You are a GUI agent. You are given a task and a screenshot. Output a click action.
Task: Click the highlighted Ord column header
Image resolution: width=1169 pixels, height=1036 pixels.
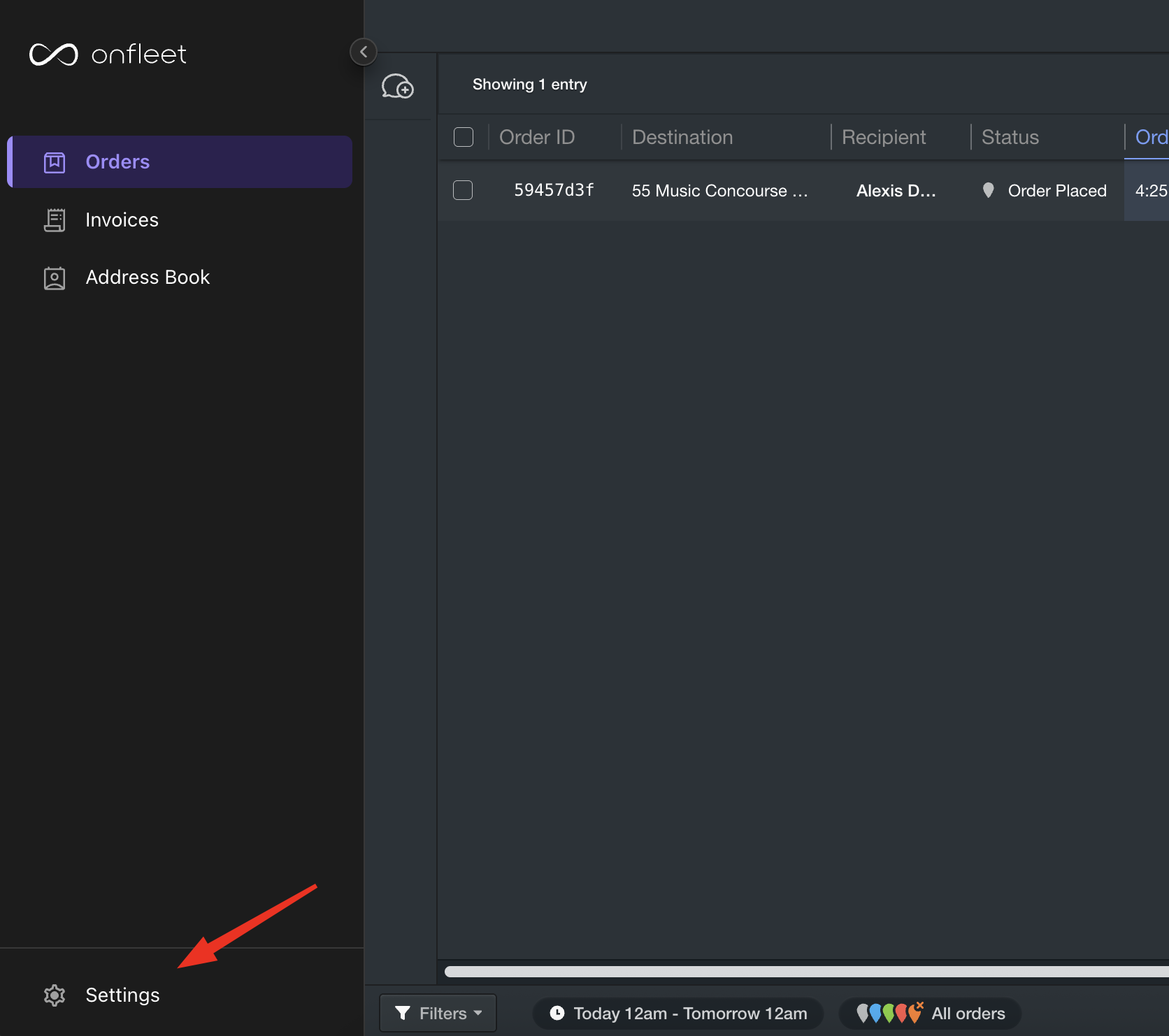click(x=1151, y=137)
